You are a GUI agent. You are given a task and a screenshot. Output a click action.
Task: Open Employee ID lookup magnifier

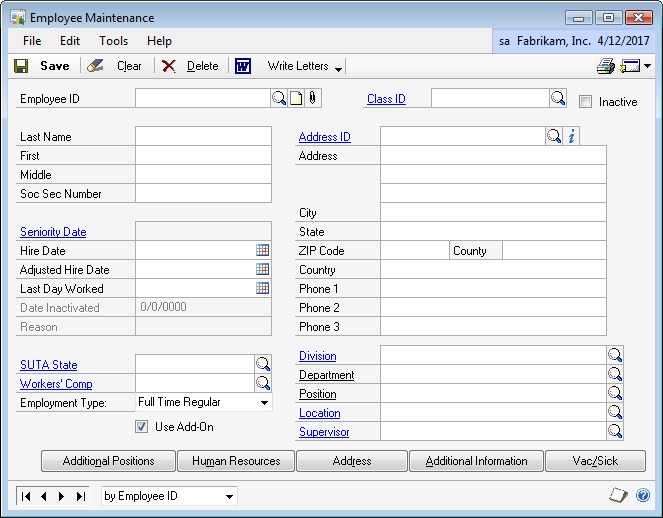279,98
